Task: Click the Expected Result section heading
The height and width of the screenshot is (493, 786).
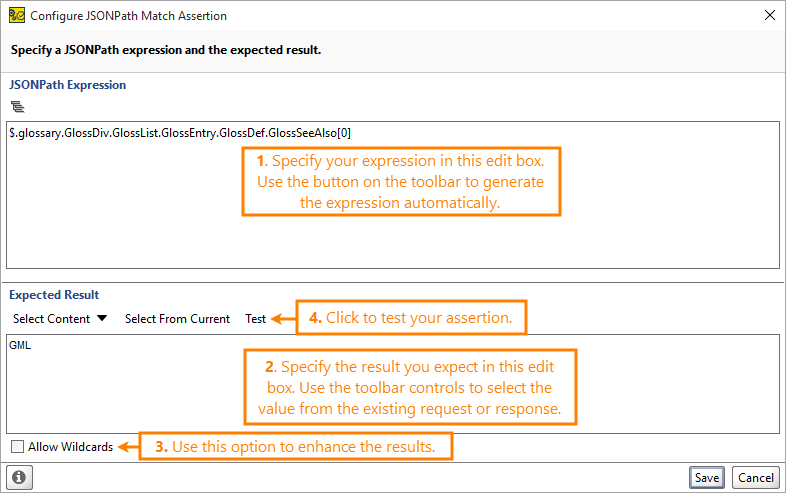Action: point(54,295)
